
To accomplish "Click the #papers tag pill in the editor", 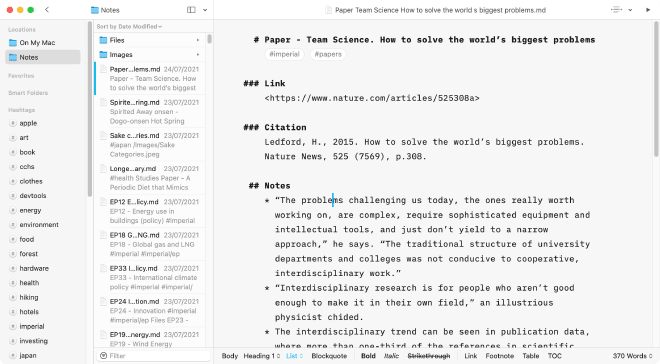I will [328, 54].
